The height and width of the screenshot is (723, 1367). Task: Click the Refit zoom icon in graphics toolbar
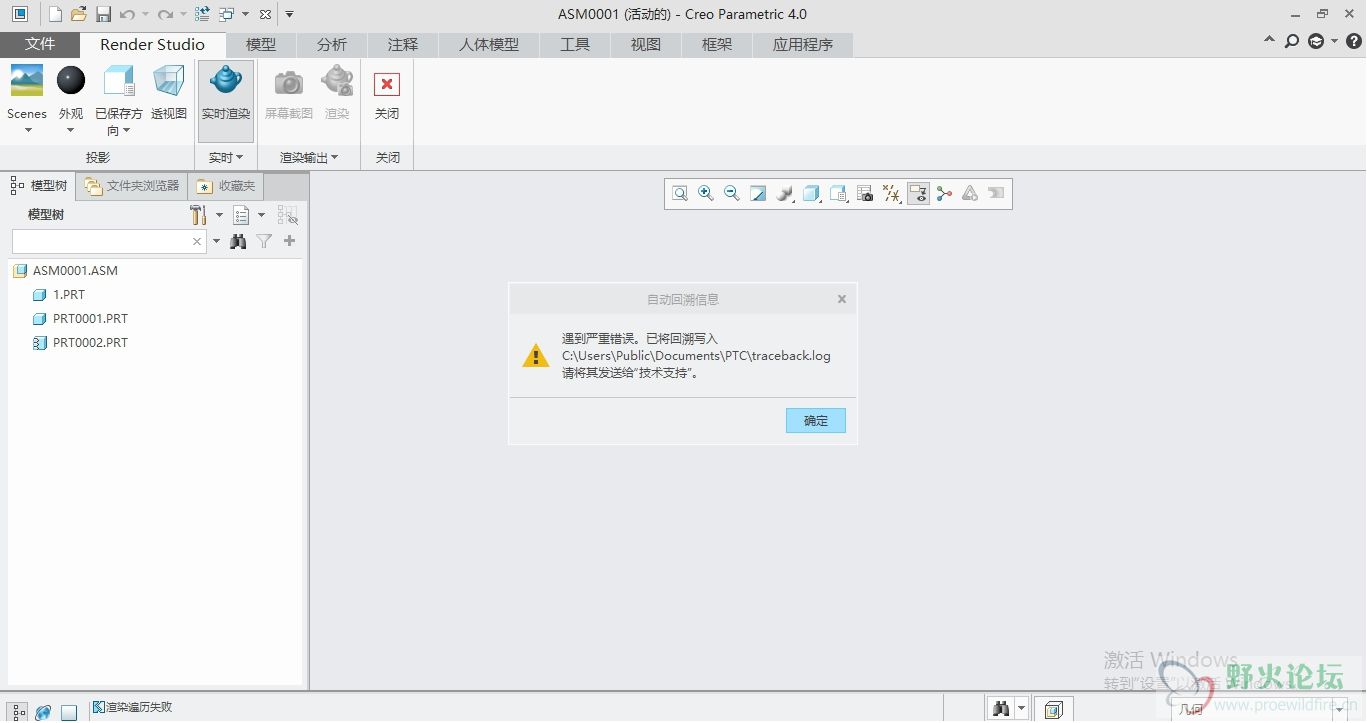pyautogui.click(x=680, y=194)
